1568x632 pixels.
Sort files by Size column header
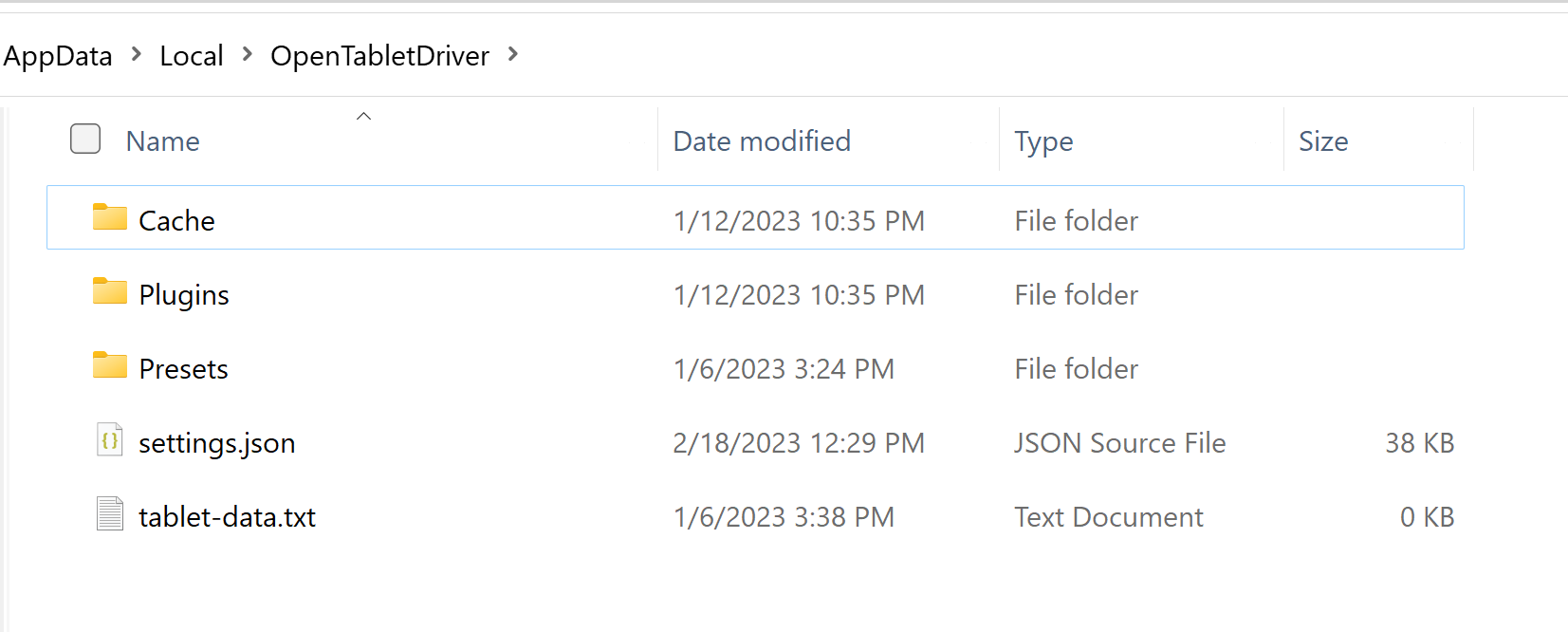click(1323, 141)
